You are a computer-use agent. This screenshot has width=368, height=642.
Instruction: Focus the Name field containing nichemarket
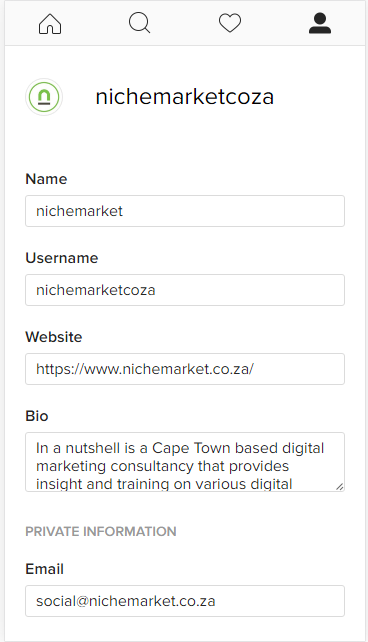(x=185, y=211)
